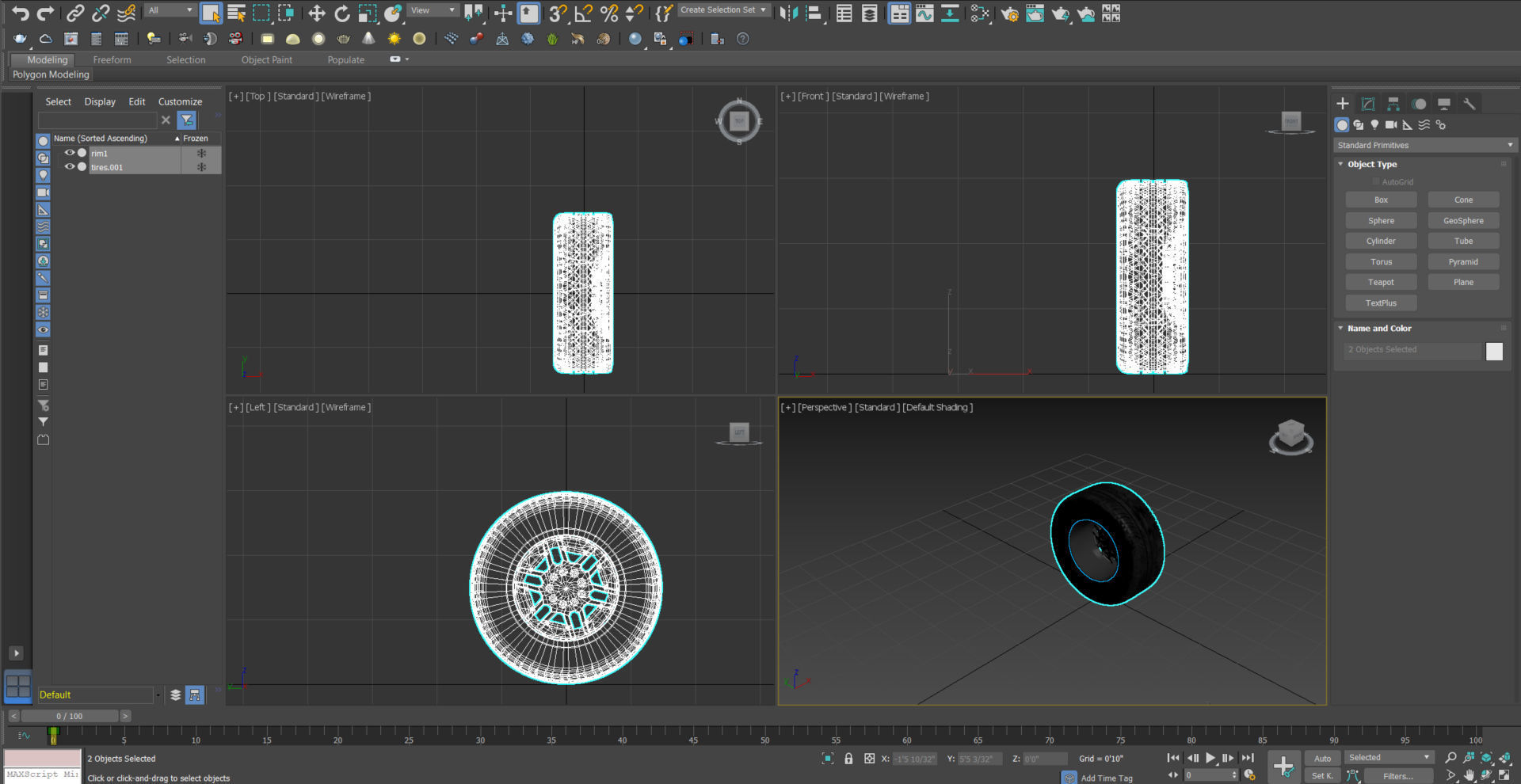
Task: Open the Curve Editor
Action: click(x=924, y=13)
